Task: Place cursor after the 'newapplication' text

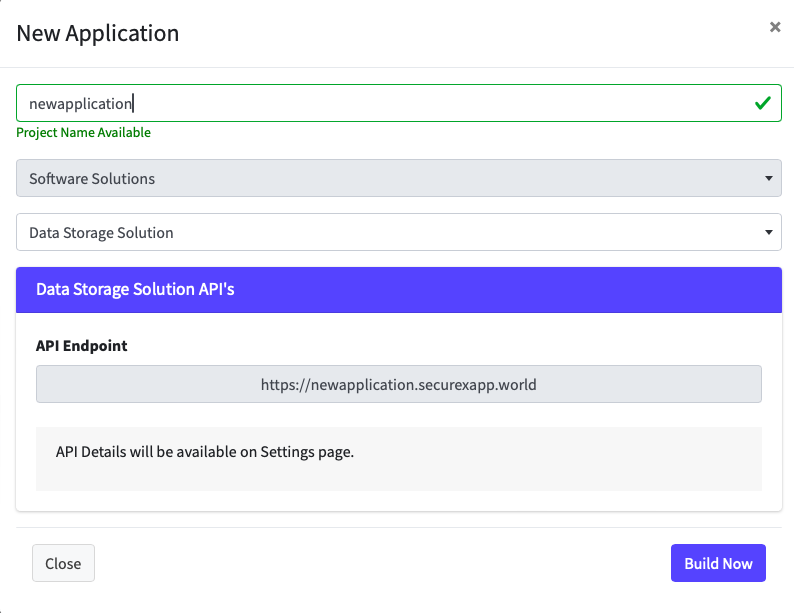Action: (134, 103)
